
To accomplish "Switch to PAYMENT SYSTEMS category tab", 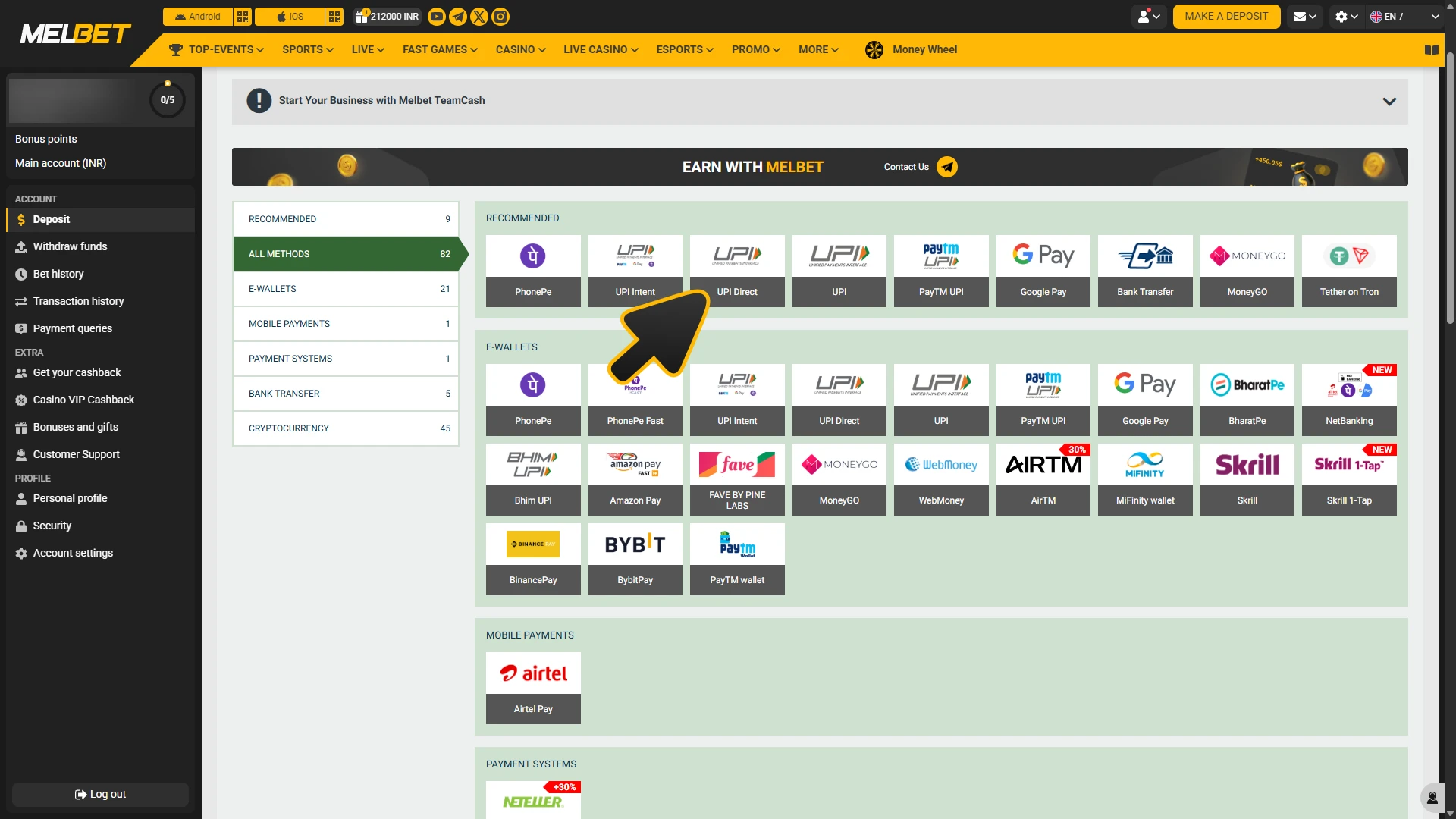I will (x=346, y=359).
